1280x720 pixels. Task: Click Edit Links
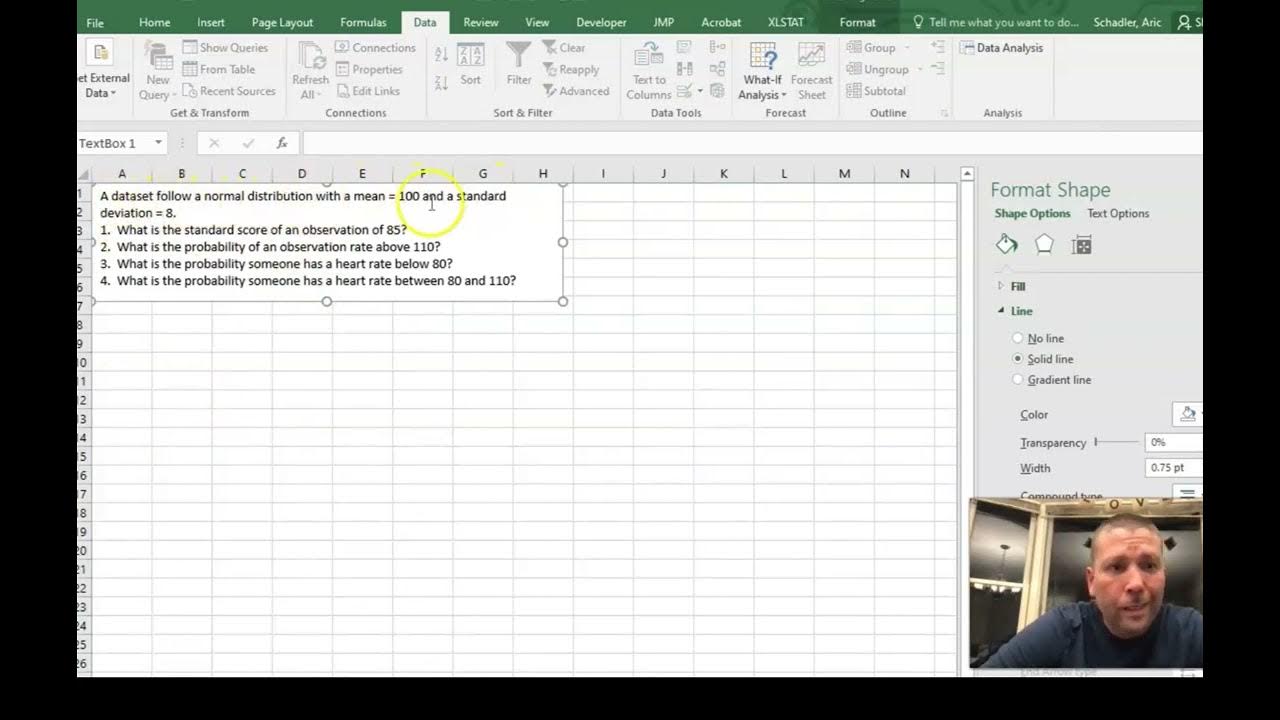tap(367, 91)
